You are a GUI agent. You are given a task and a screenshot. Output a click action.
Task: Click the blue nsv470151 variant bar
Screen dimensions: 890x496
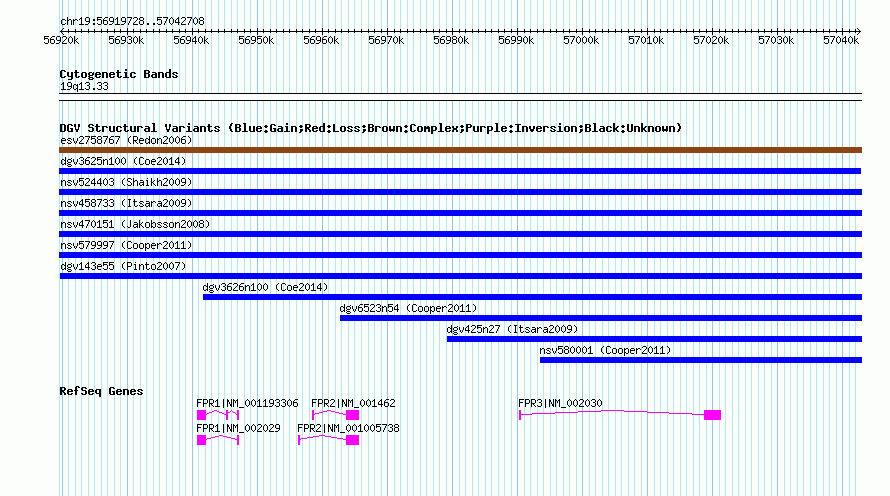pyautogui.click(x=460, y=234)
